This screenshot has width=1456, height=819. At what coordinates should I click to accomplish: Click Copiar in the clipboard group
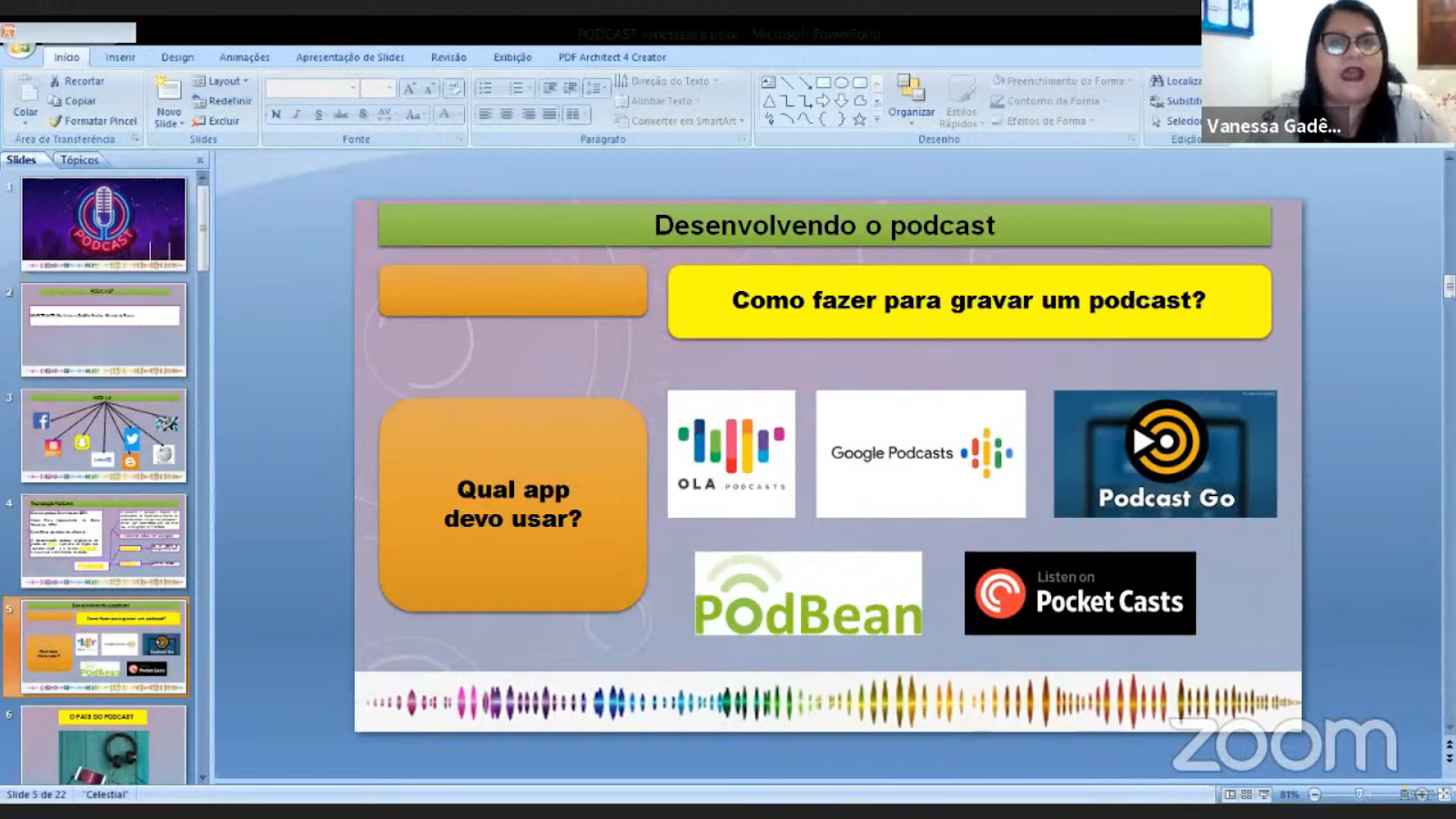pos(73,101)
